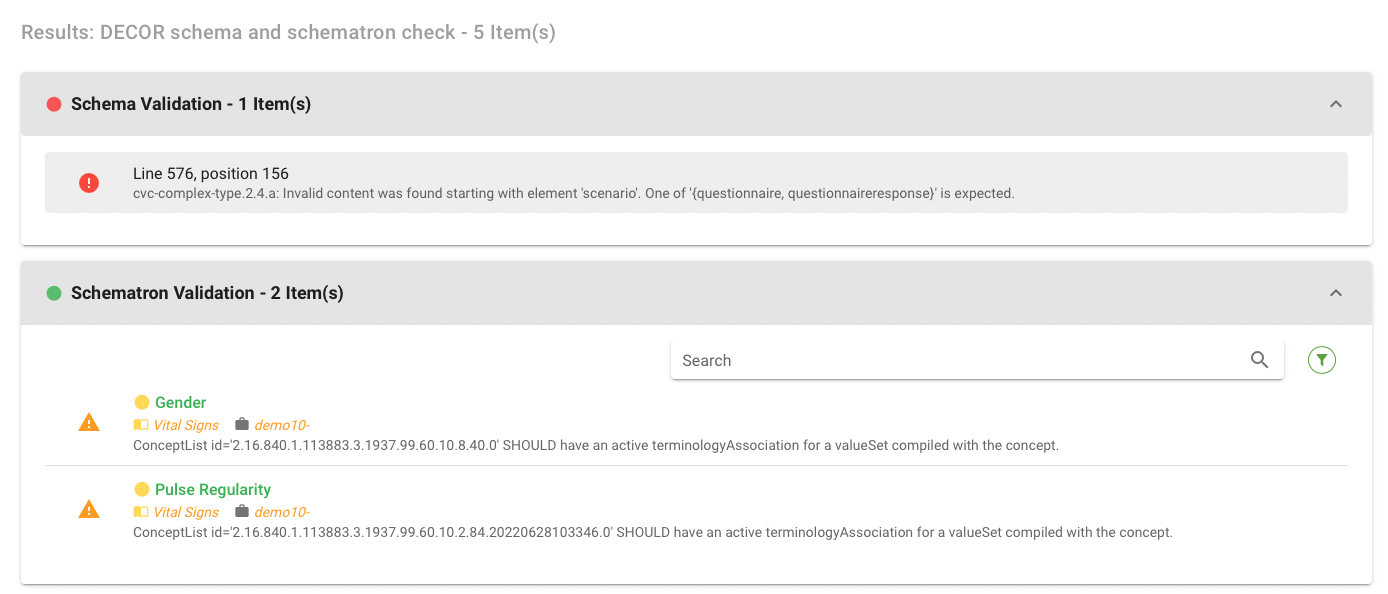Click the red error icon on the schema result

point(89,183)
